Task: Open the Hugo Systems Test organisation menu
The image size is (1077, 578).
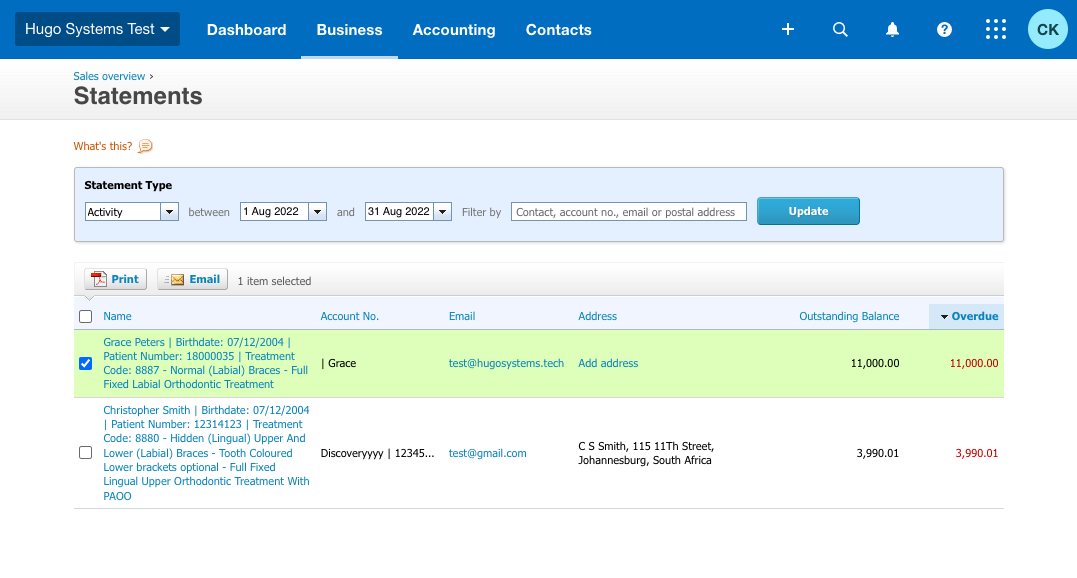Action: click(97, 30)
